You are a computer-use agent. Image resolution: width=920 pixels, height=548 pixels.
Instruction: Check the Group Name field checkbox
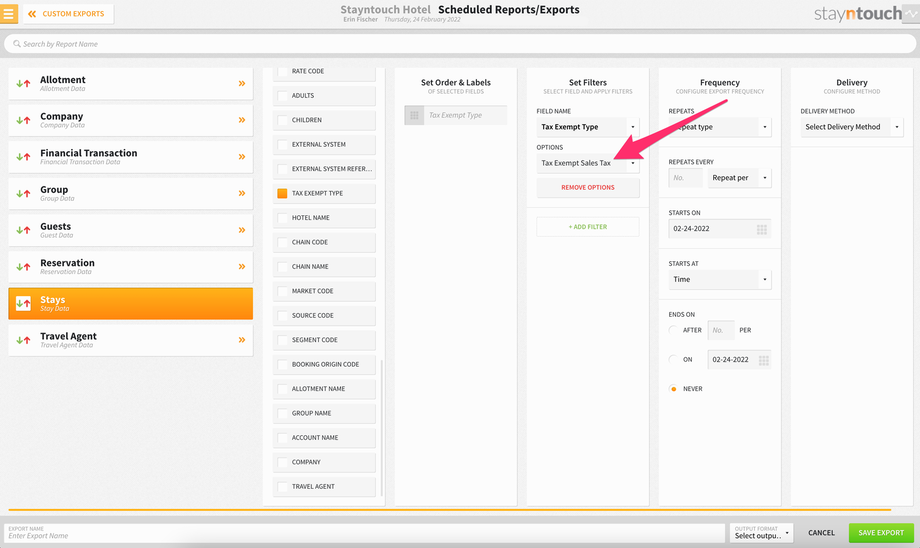282,414
